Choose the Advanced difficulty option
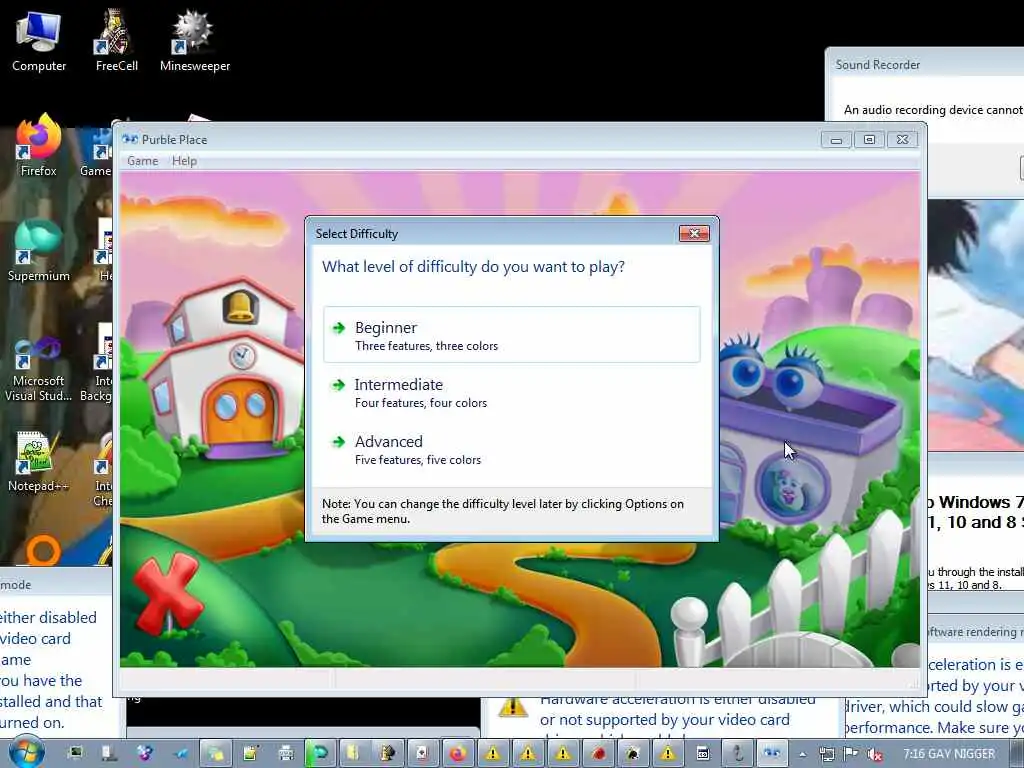Screen dimensions: 1024x768 click(511, 449)
